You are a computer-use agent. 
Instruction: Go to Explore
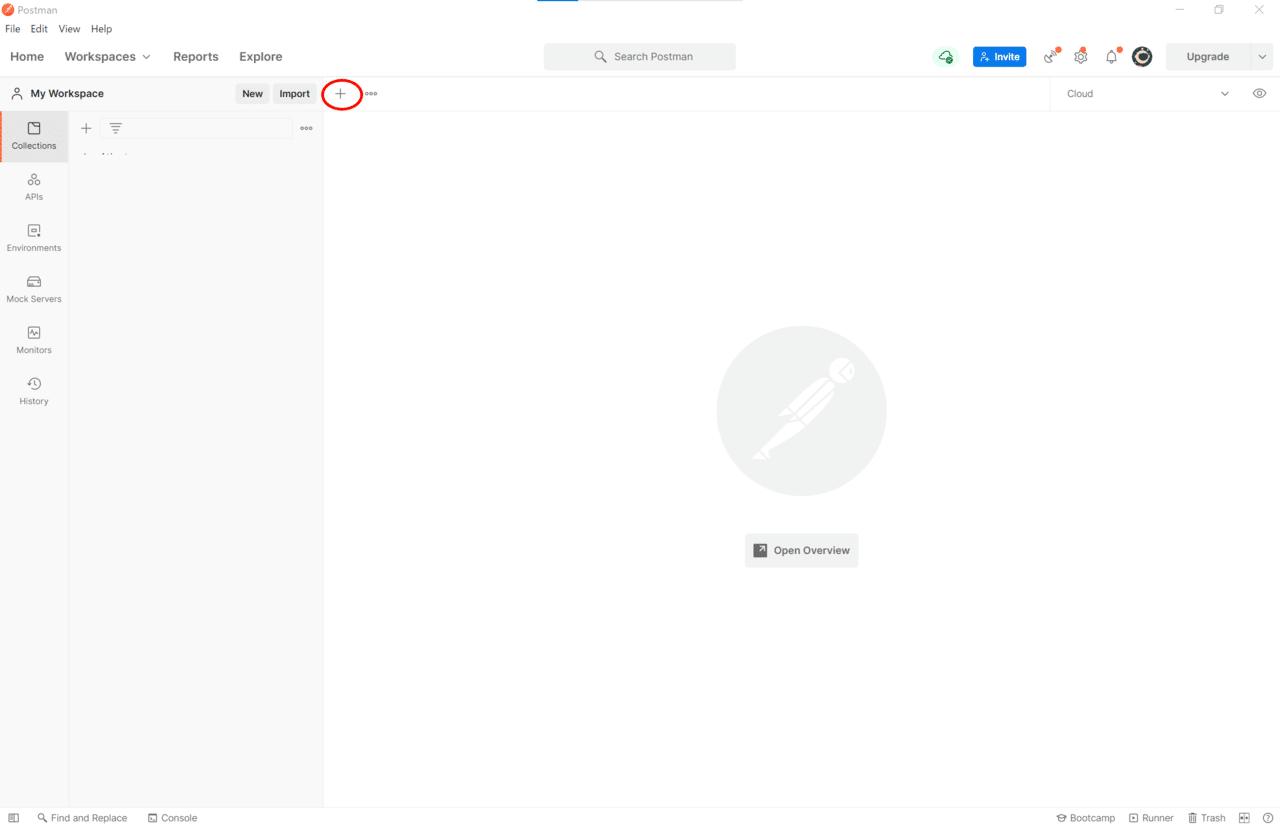[260, 57]
